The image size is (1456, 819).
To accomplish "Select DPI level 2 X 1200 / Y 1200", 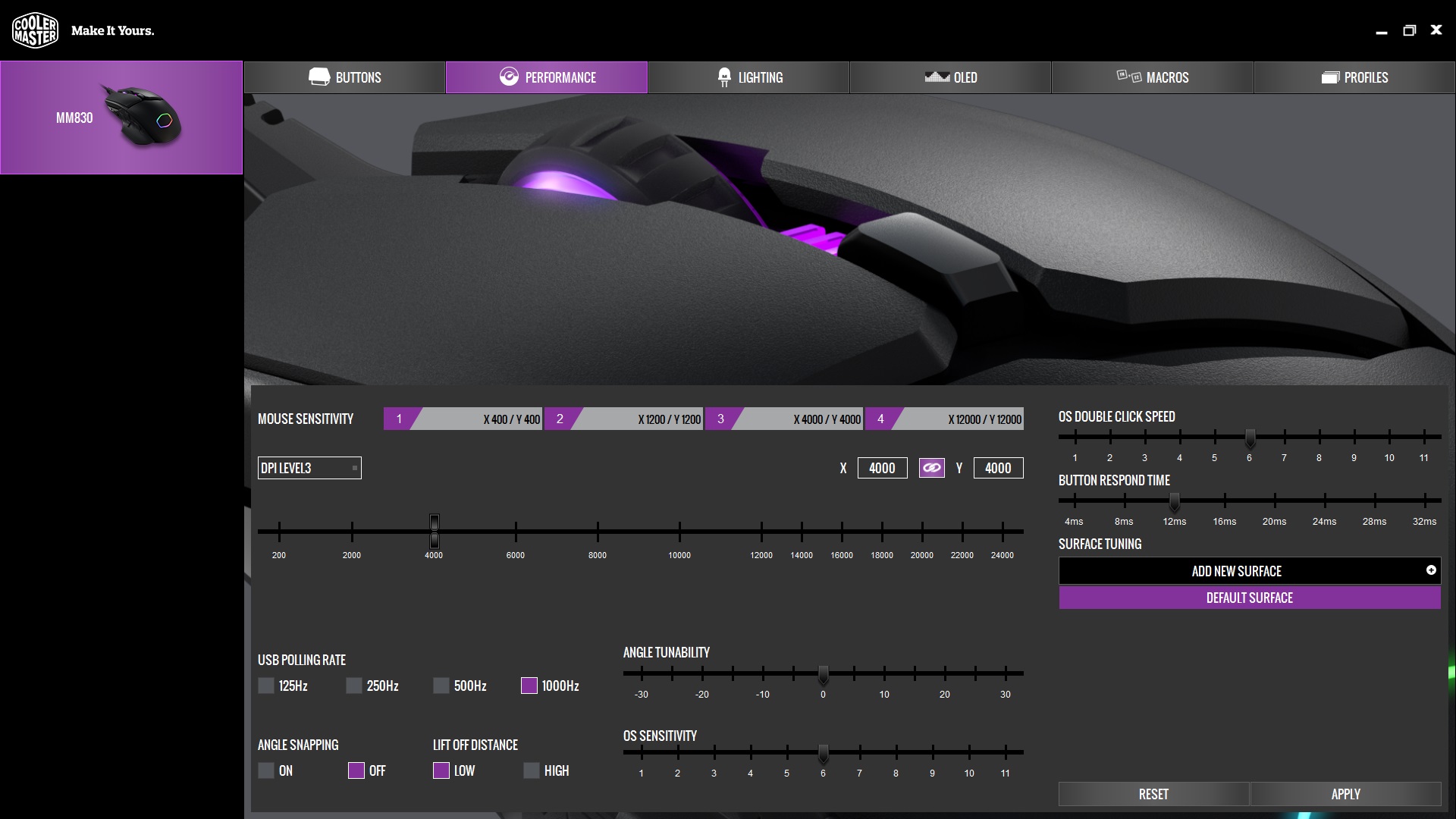I will tap(623, 419).
